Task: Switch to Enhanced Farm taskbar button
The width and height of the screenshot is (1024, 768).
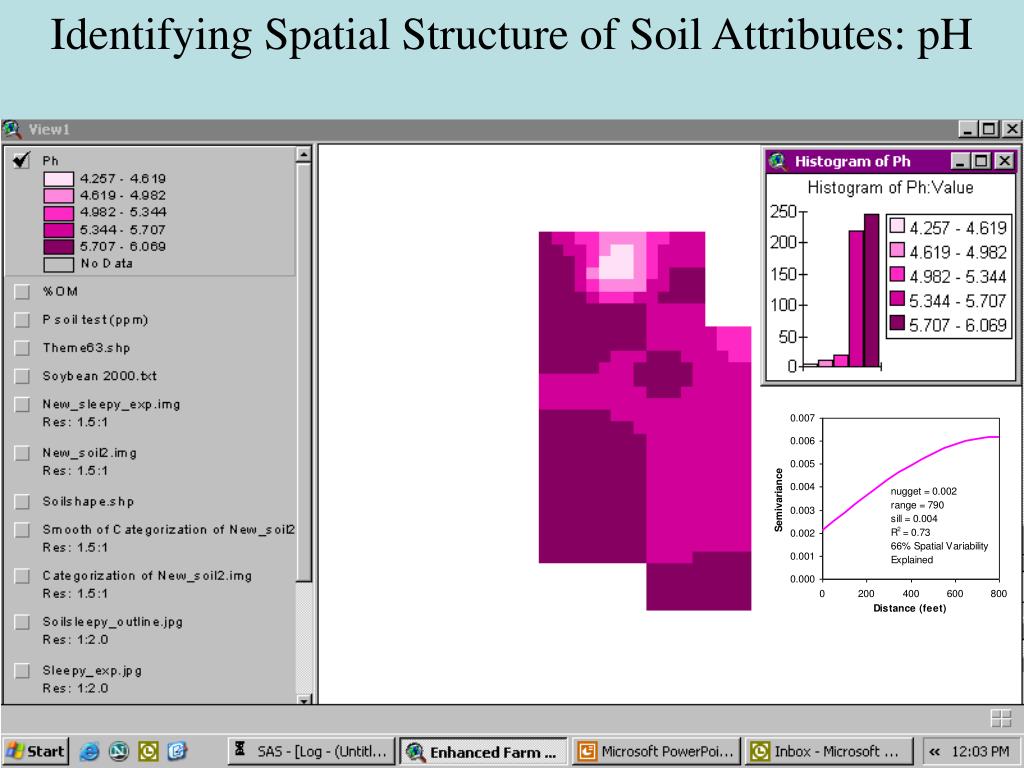Action: [x=484, y=752]
